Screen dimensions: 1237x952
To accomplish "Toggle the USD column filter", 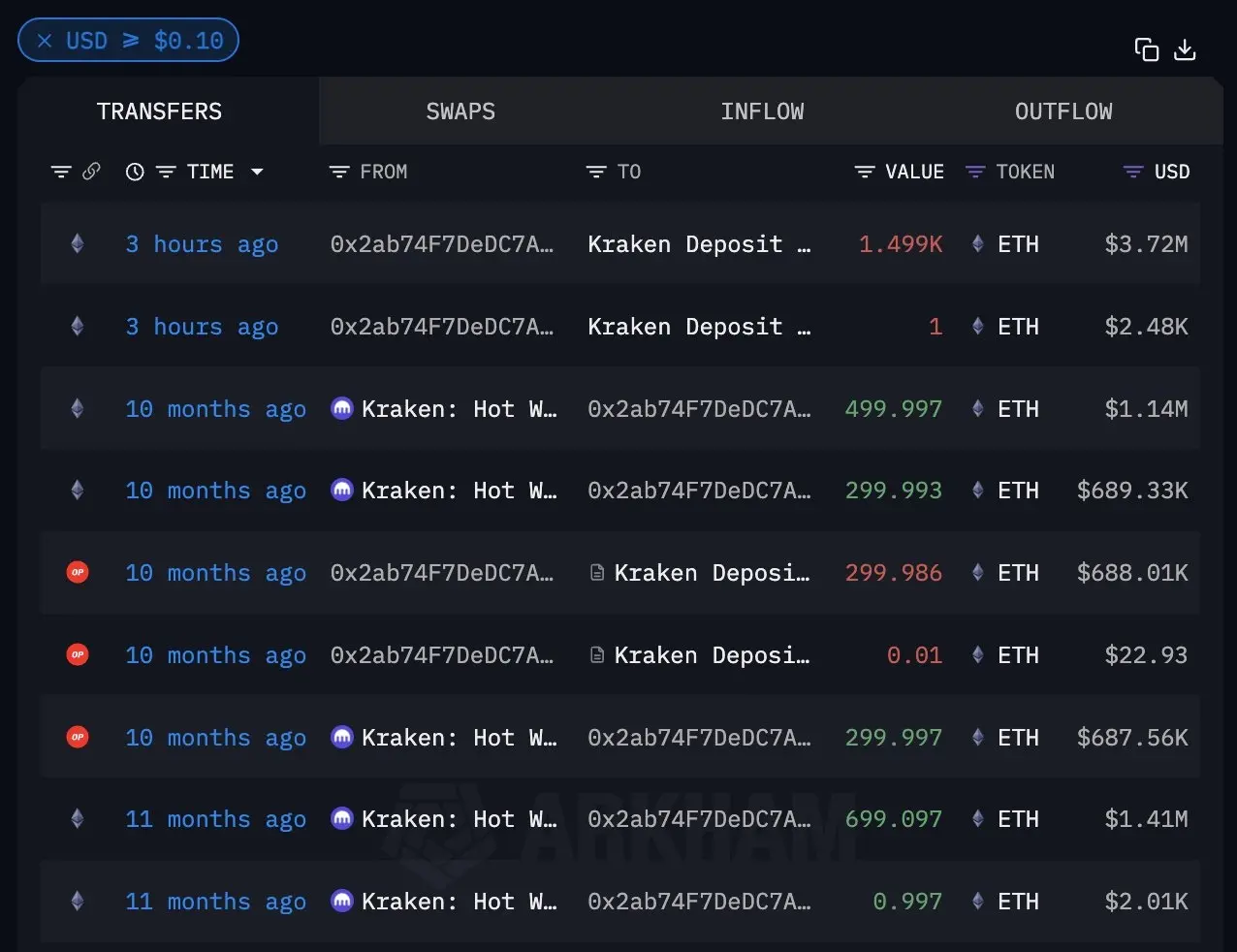I will 1130,171.
